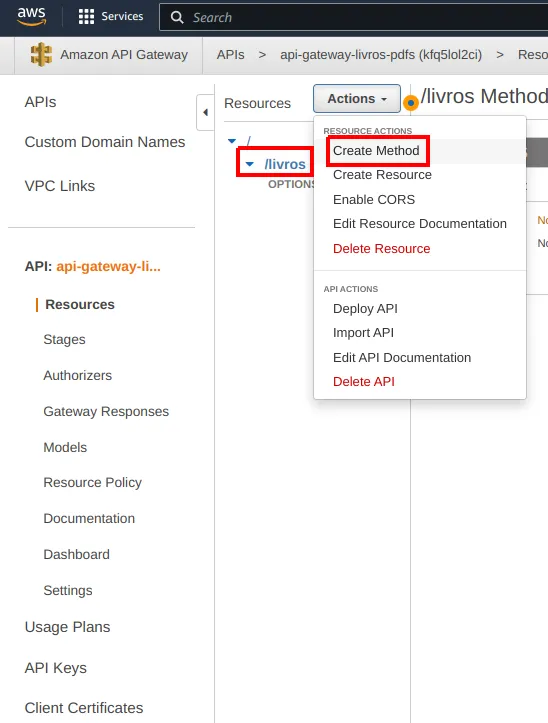Toggle the Actions dropdown button
Image resolution: width=548 pixels, height=723 pixels.
coord(357,99)
